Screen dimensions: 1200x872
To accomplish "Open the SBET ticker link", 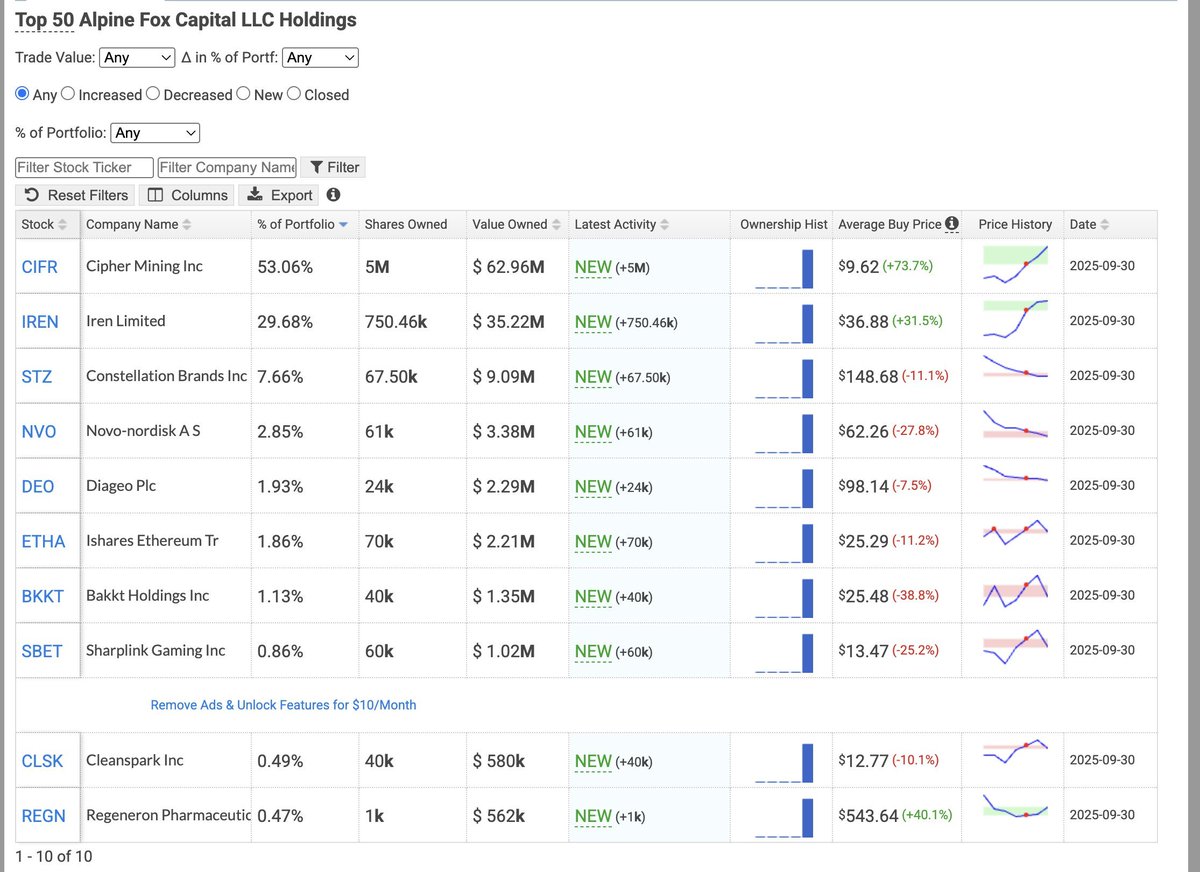I will coord(42,652).
